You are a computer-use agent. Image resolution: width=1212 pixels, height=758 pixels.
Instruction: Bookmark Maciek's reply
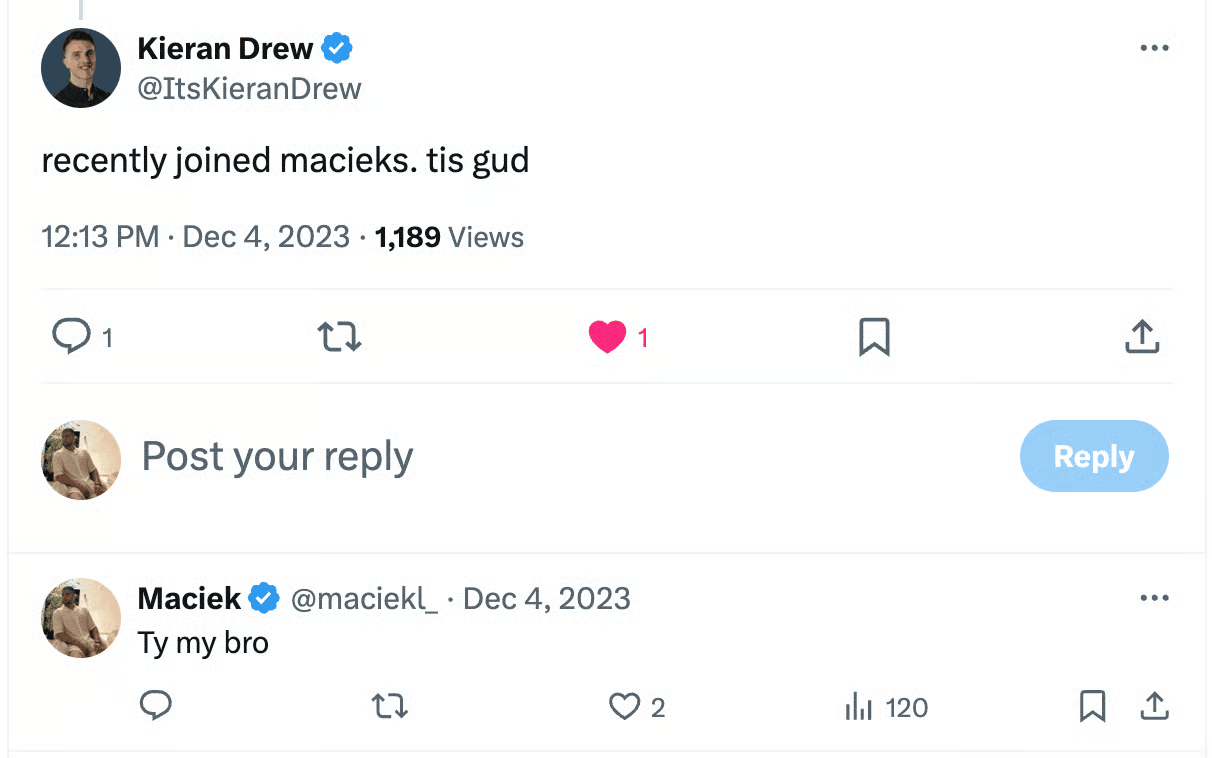[1092, 707]
